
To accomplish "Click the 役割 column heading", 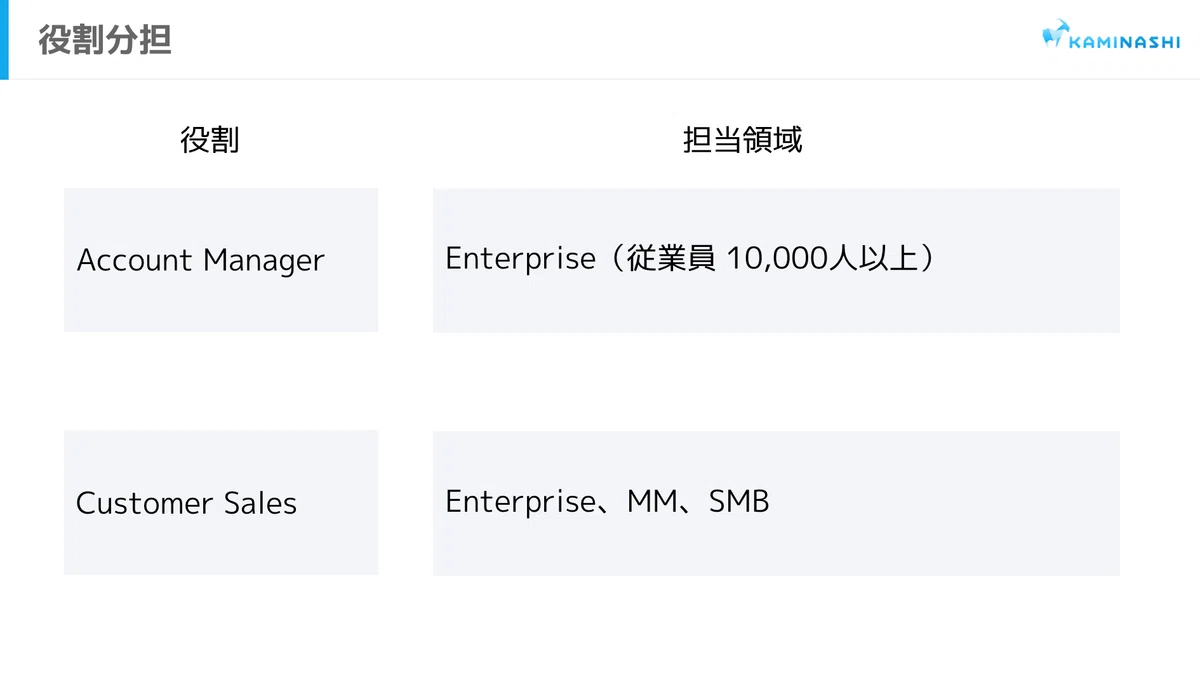I will click(210, 140).
